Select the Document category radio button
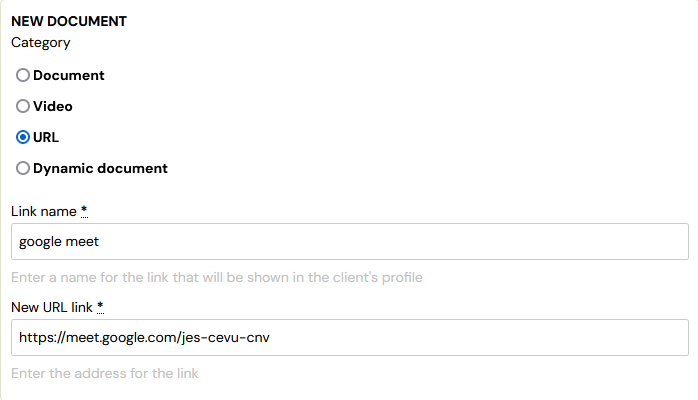The height and width of the screenshot is (400, 698). pos(23,75)
